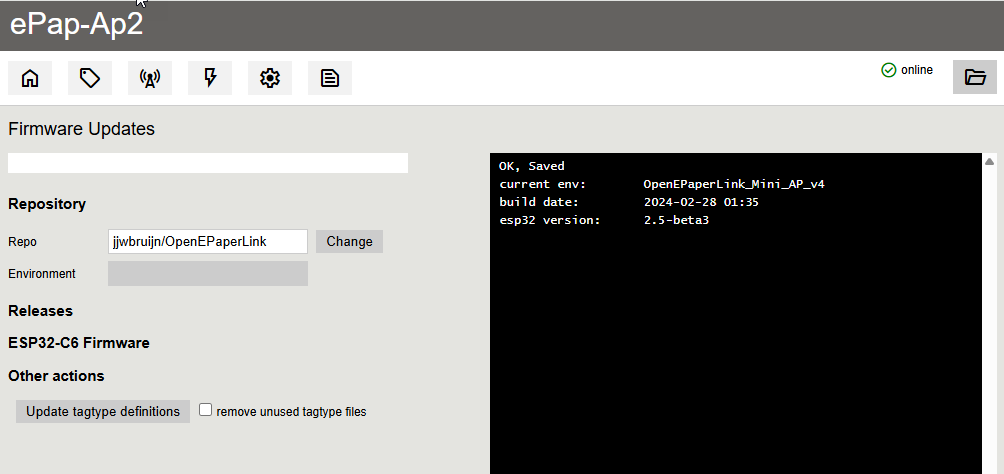This screenshot has width=1004, height=474.
Task: Open the file manager folder icon
Action: (975, 77)
